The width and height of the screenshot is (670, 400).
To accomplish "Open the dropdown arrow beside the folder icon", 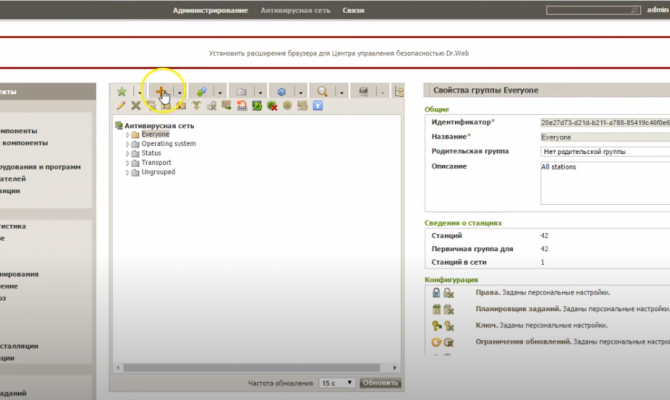I will click(260, 92).
